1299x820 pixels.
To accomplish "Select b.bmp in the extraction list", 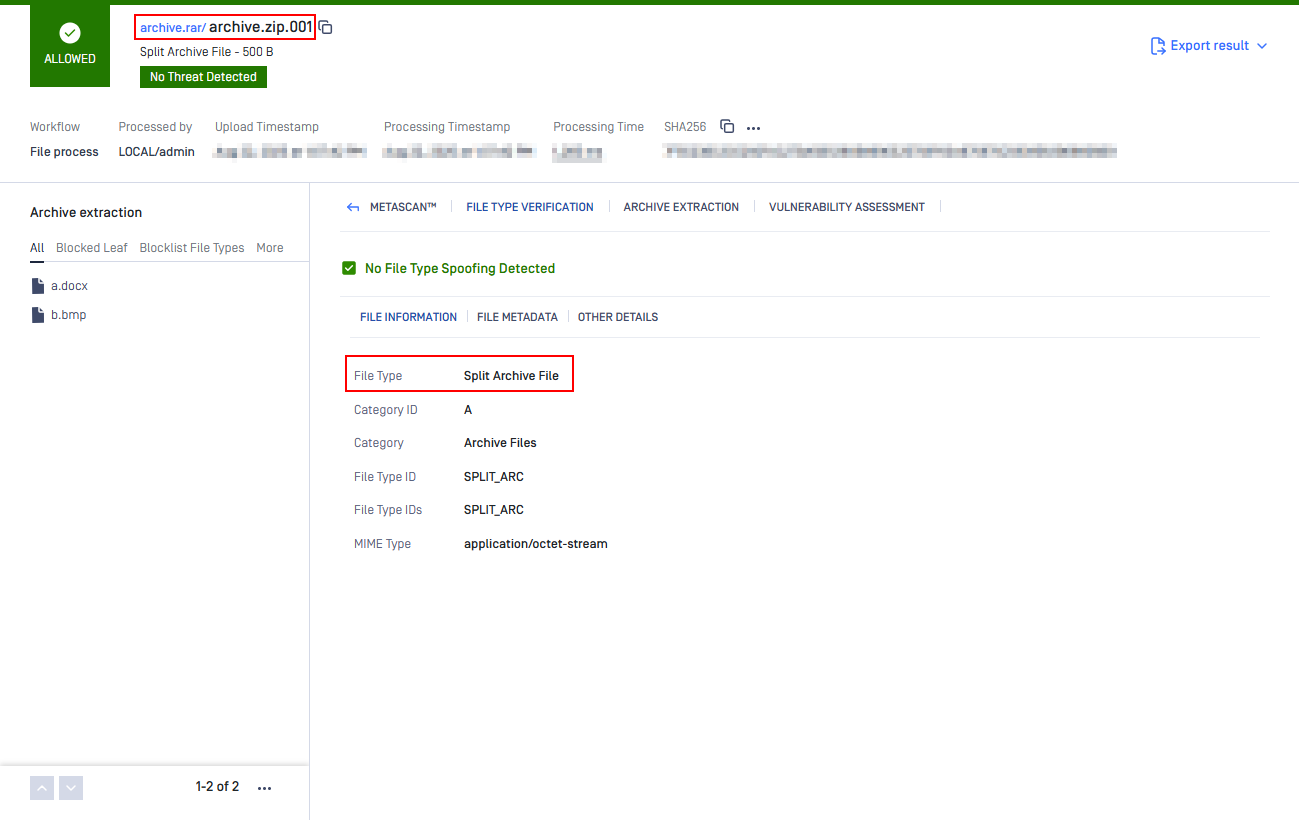I will coord(68,315).
